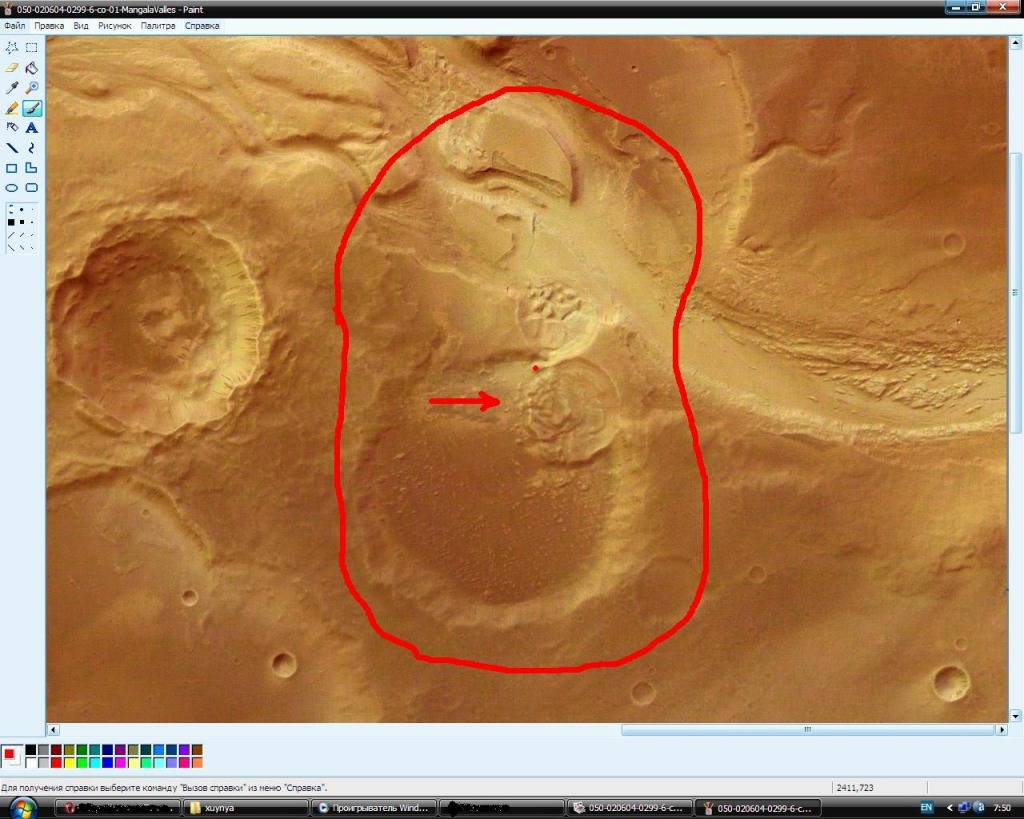Expand the Палитра menu
Image resolution: width=1024 pixels, height=819 pixels.
click(x=157, y=26)
